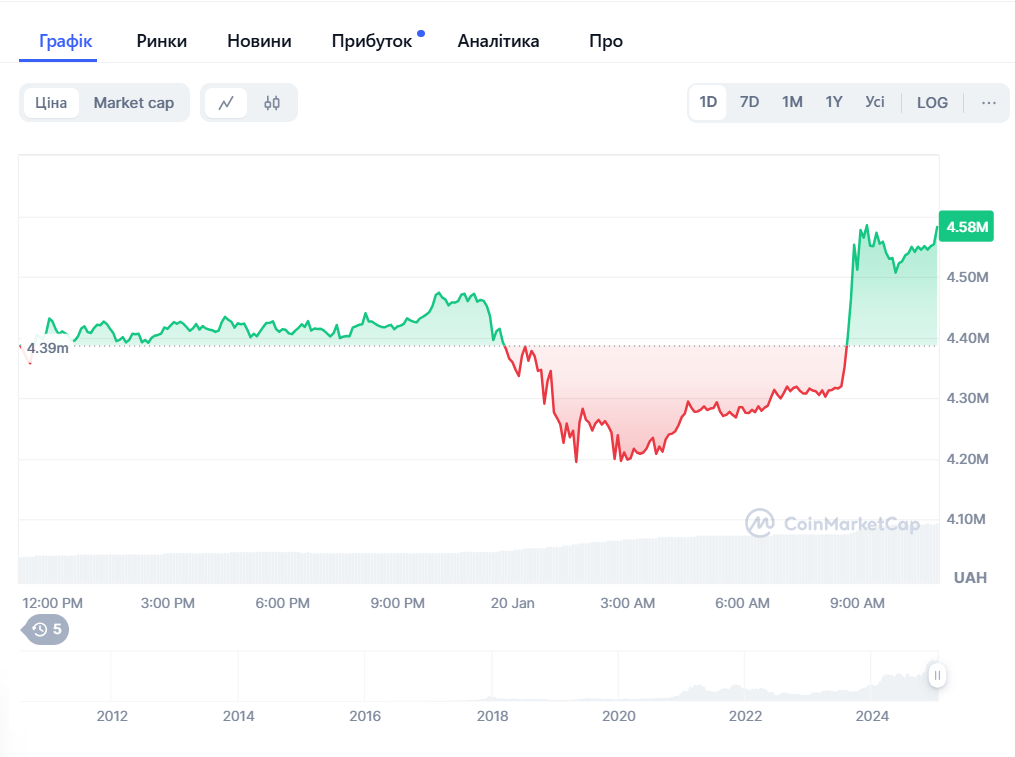Select the Ціна price toggle
This screenshot has width=1015, height=757.
click(51, 103)
